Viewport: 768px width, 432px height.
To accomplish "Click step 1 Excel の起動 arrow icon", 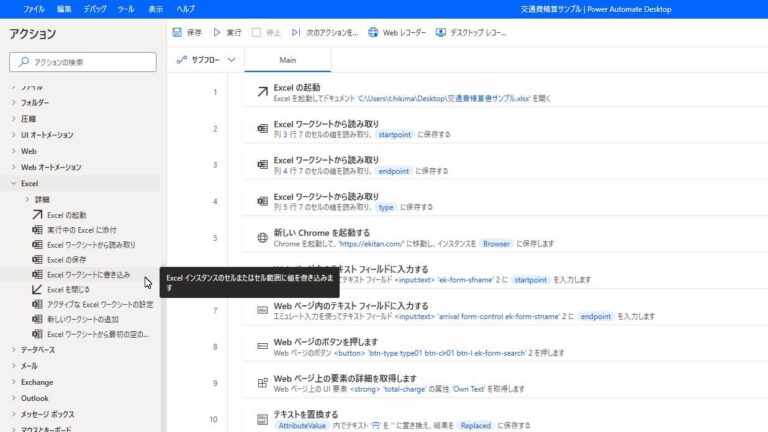I will pos(263,92).
